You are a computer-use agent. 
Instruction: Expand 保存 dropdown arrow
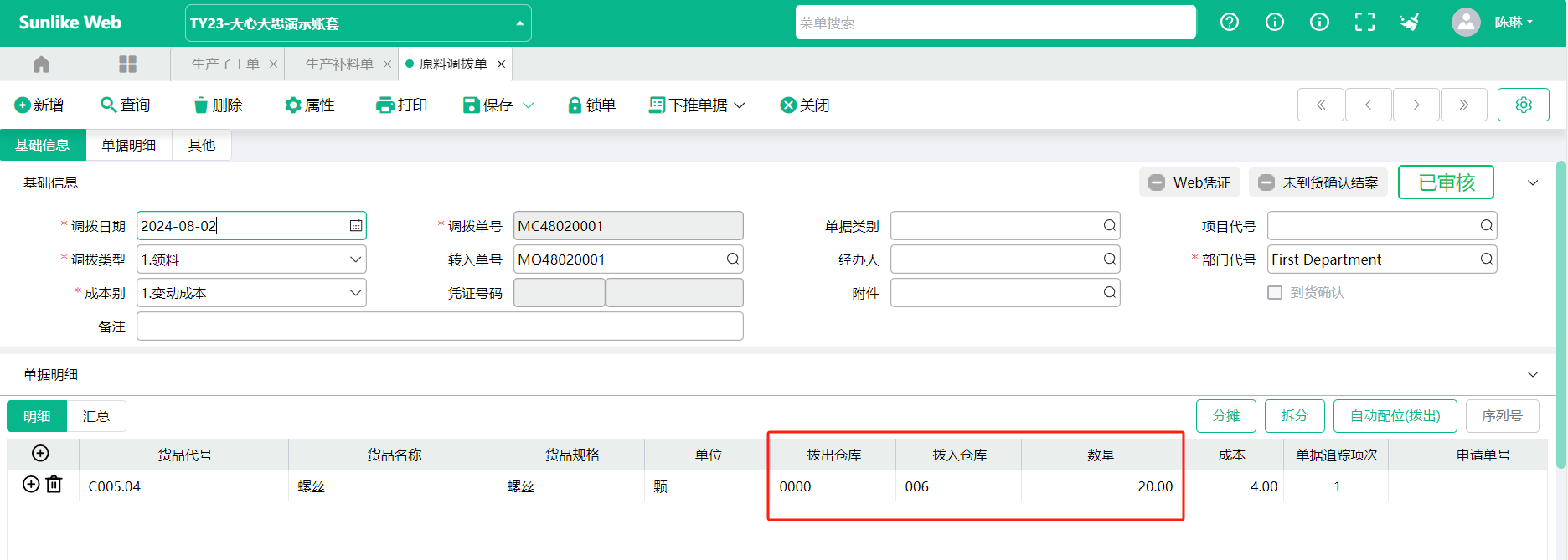[529, 105]
